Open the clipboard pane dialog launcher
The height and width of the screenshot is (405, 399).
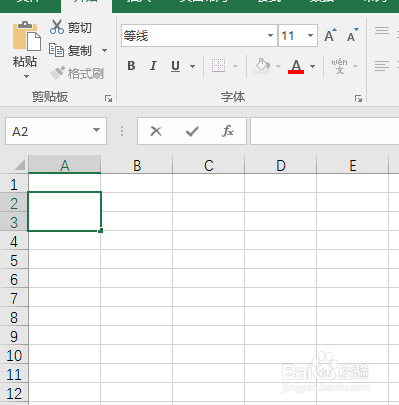pos(108,98)
